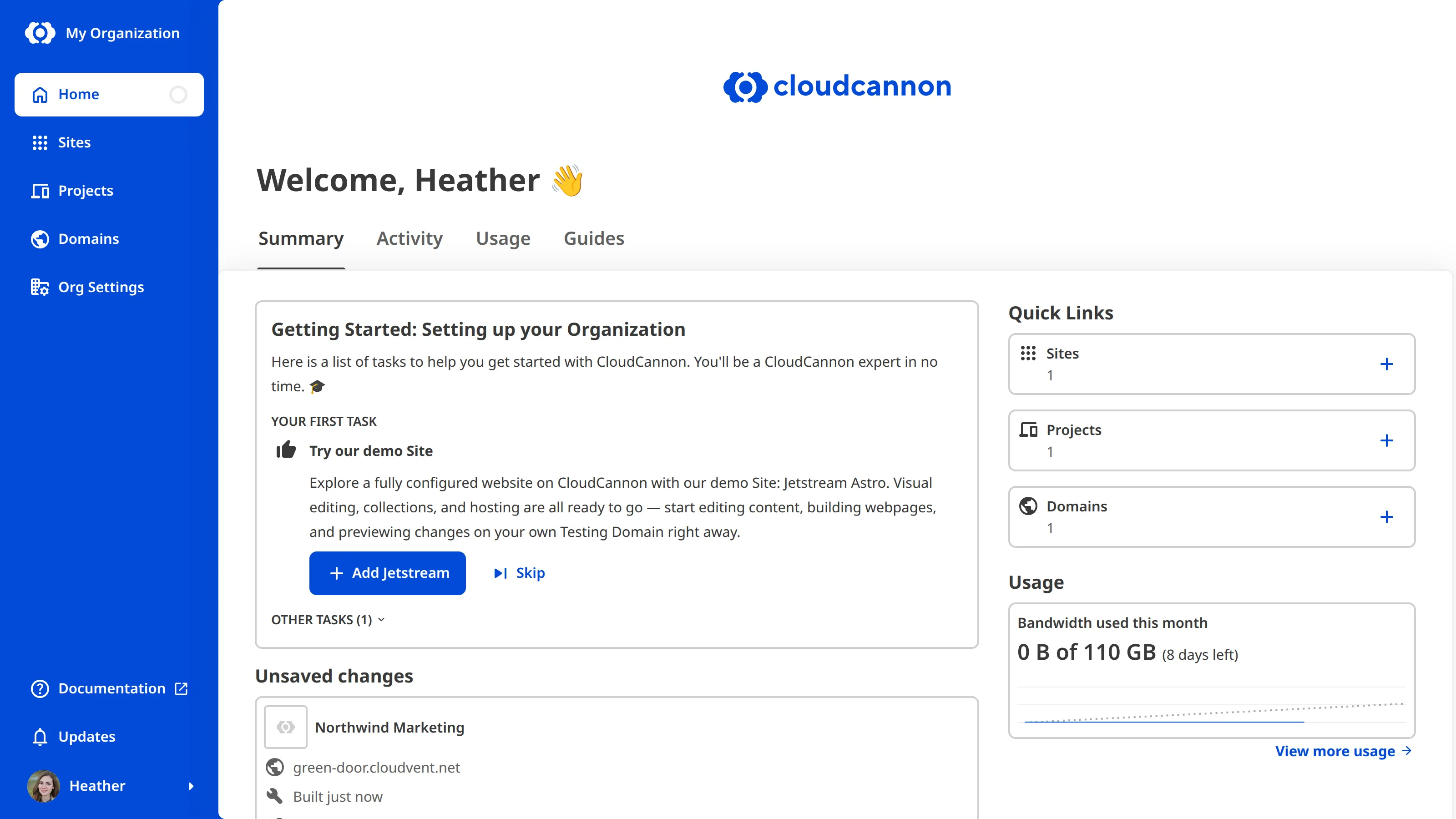Click the cloudcannon logo at top

[x=837, y=86]
